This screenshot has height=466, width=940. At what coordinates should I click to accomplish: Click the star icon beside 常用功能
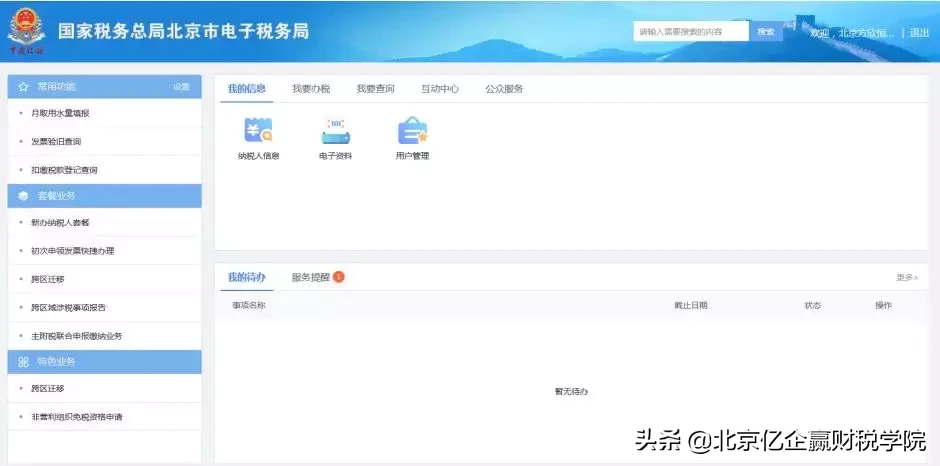click(23, 87)
